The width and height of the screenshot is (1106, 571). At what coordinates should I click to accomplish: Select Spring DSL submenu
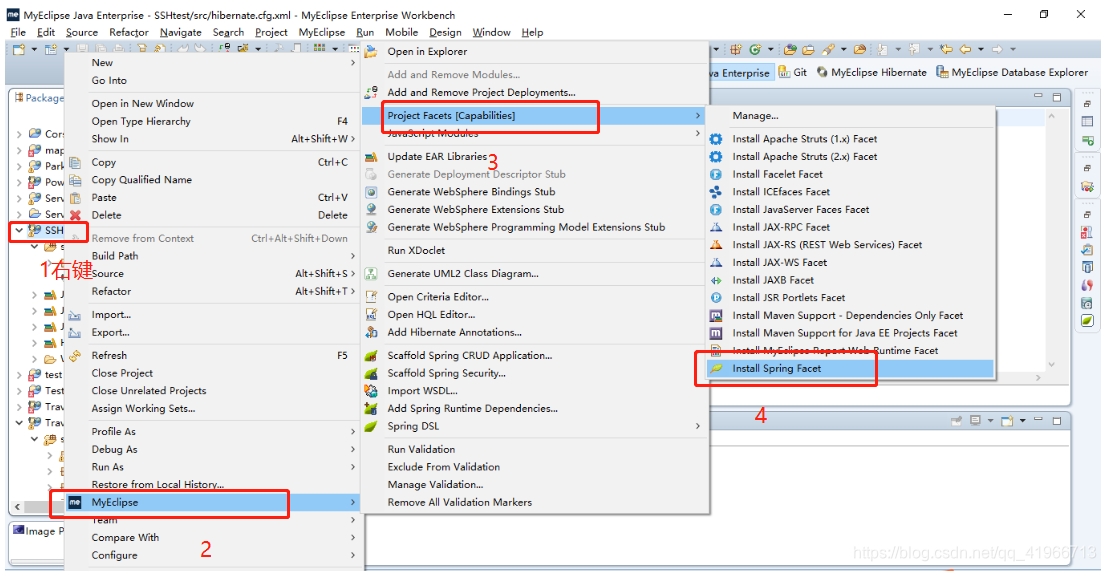533,426
